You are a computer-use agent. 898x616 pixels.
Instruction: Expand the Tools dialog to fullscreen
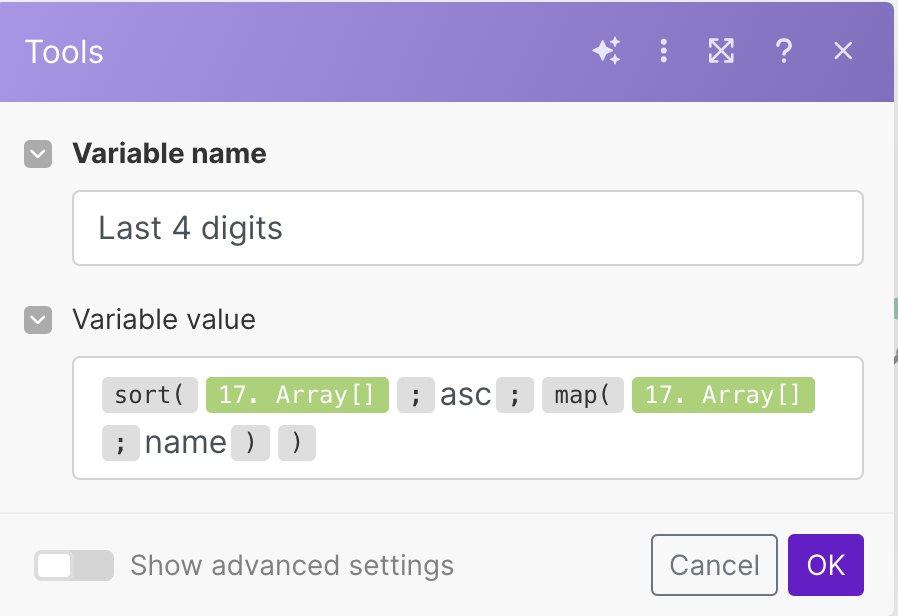[721, 51]
